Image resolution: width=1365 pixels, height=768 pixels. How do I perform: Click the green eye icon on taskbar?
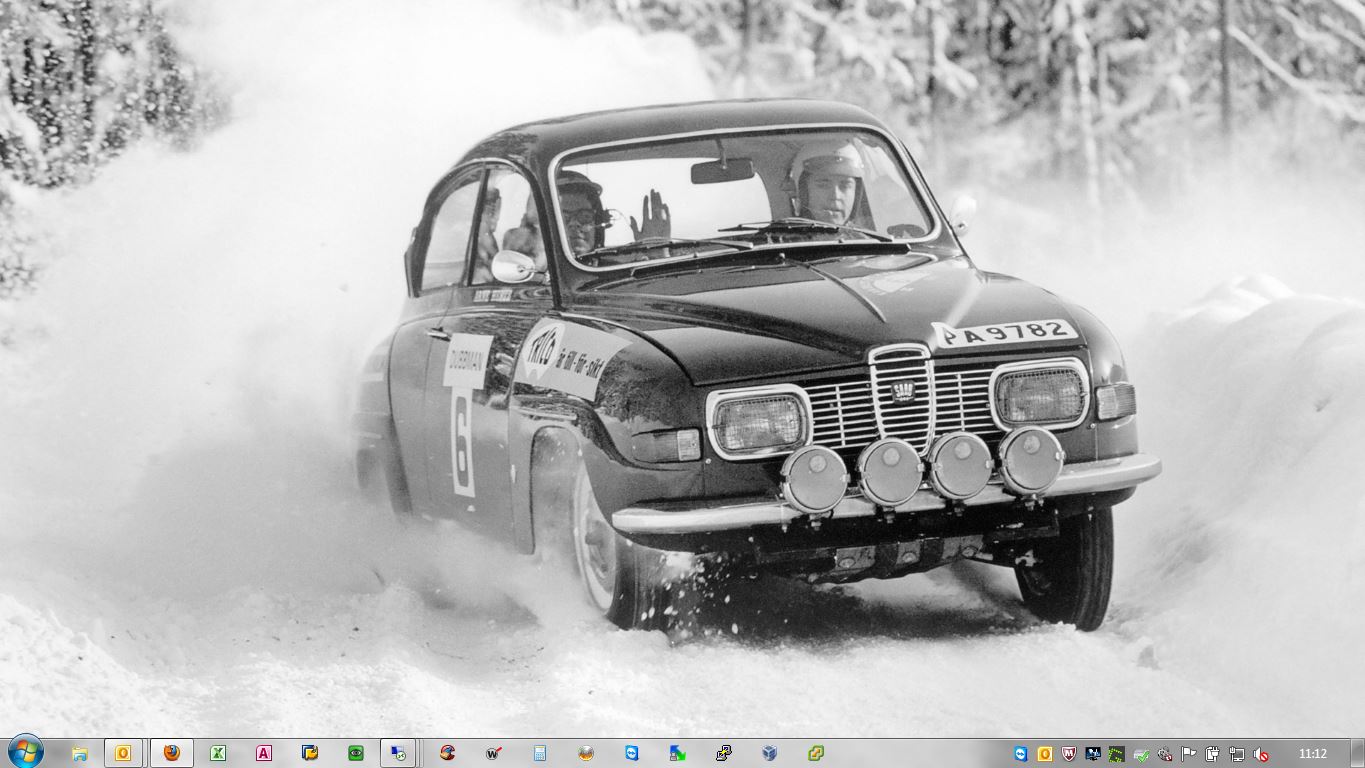[x=356, y=753]
